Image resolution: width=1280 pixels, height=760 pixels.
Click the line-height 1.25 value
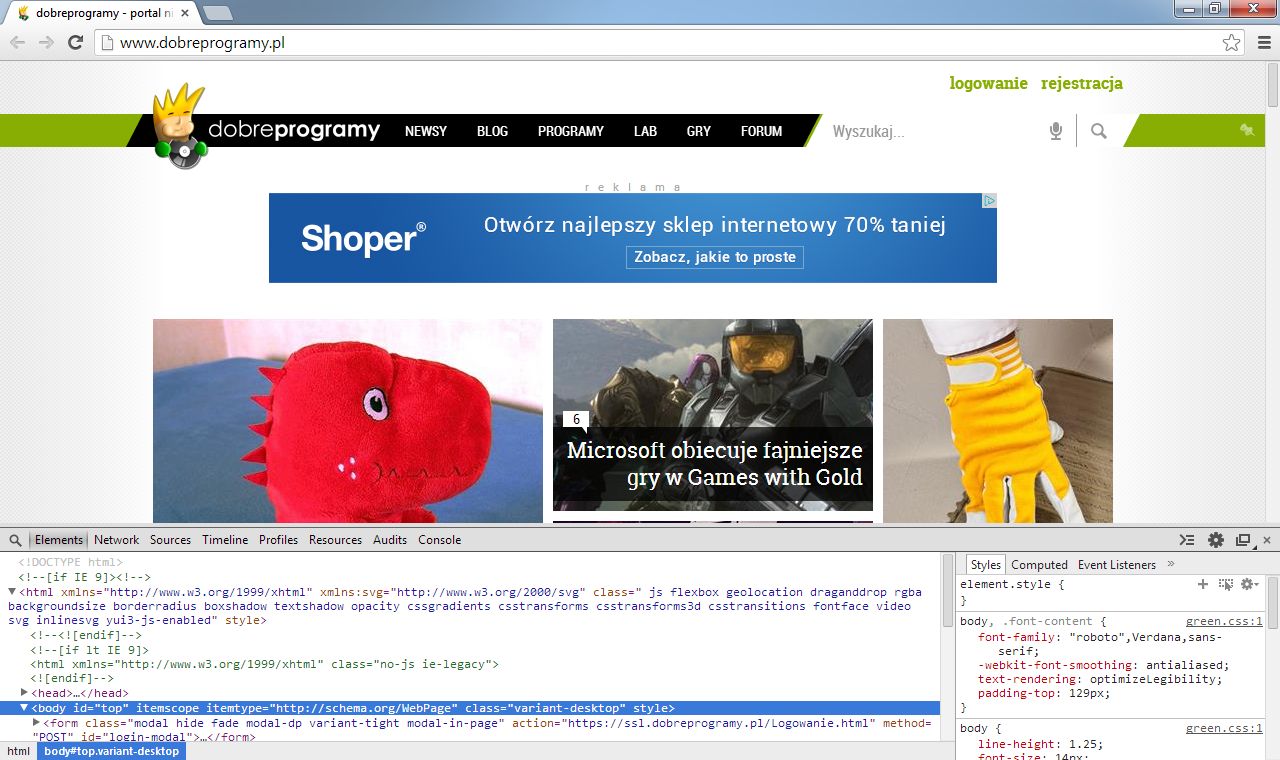click(1084, 744)
